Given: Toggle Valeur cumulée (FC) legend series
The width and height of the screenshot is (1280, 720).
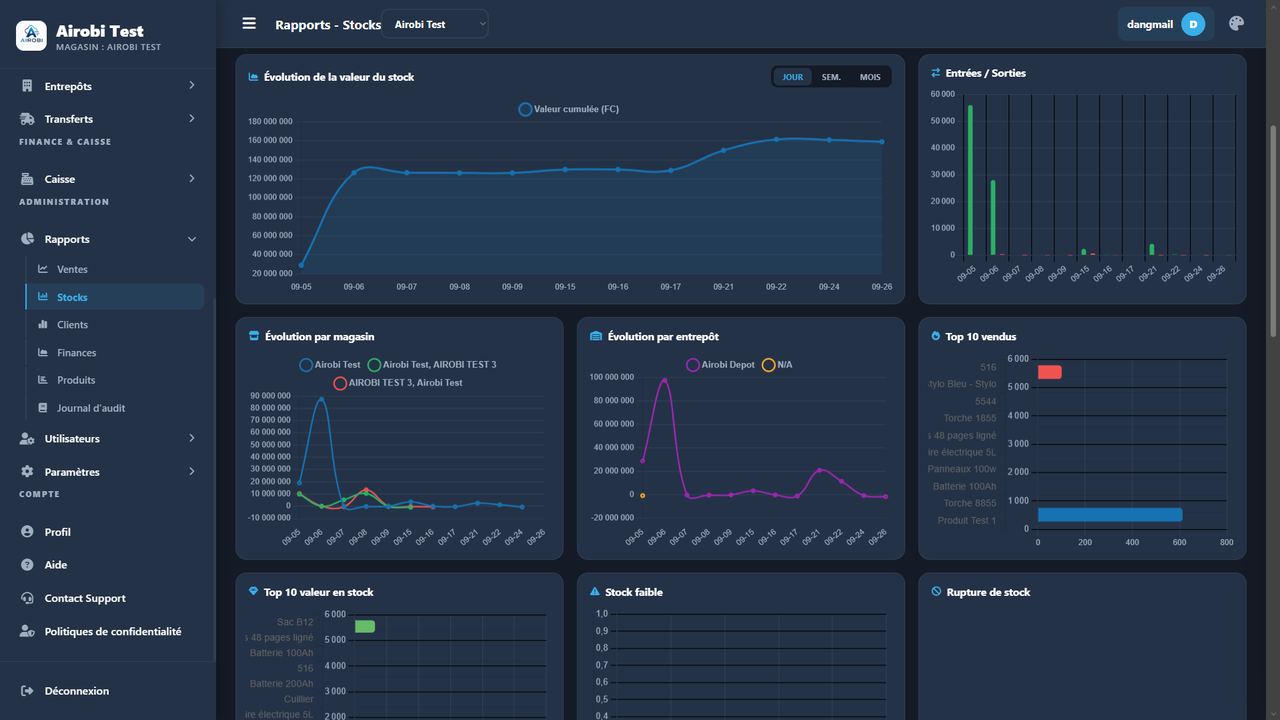Looking at the screenshot, I should [568, 109].
